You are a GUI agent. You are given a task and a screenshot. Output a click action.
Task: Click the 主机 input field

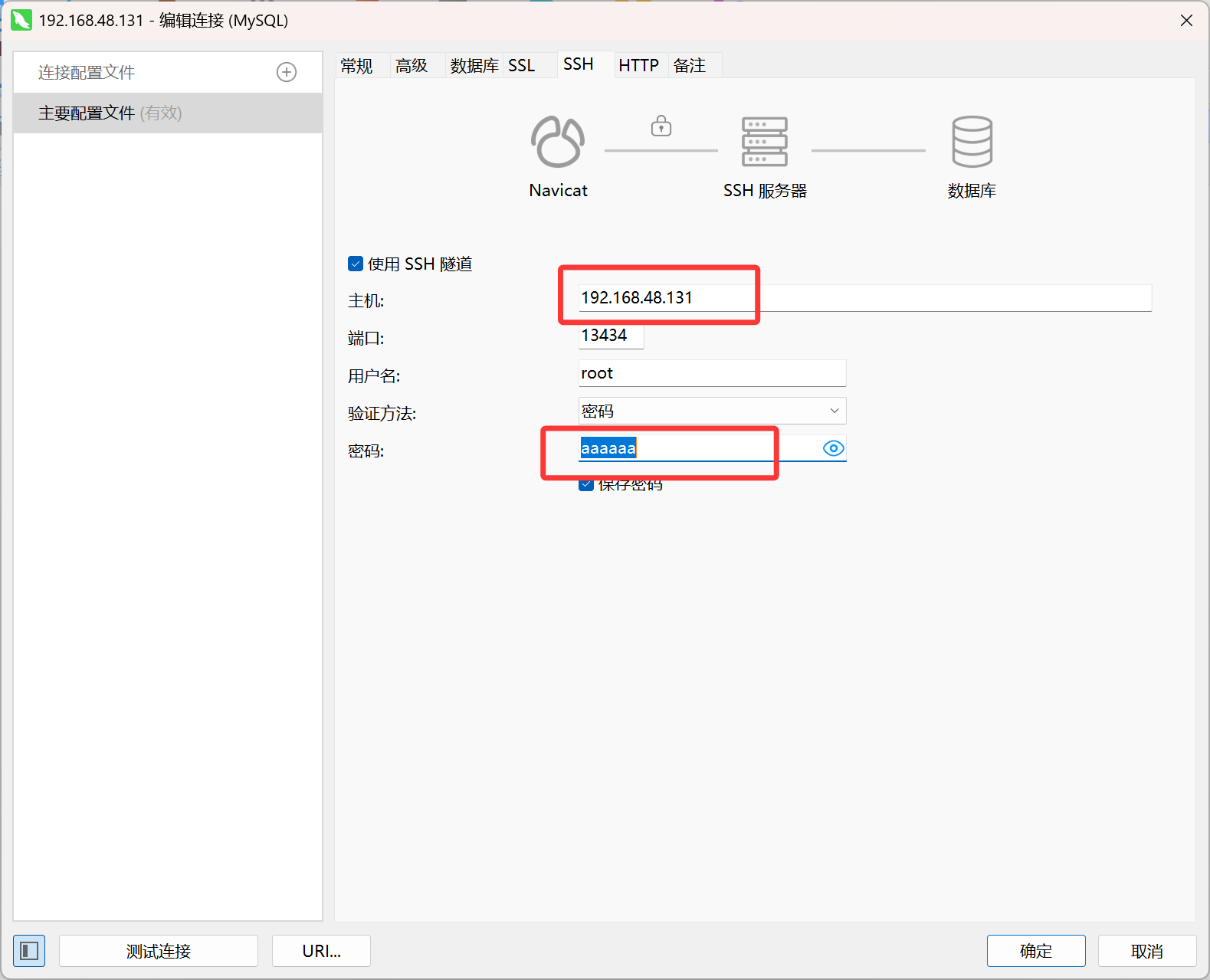coord(865,297)
